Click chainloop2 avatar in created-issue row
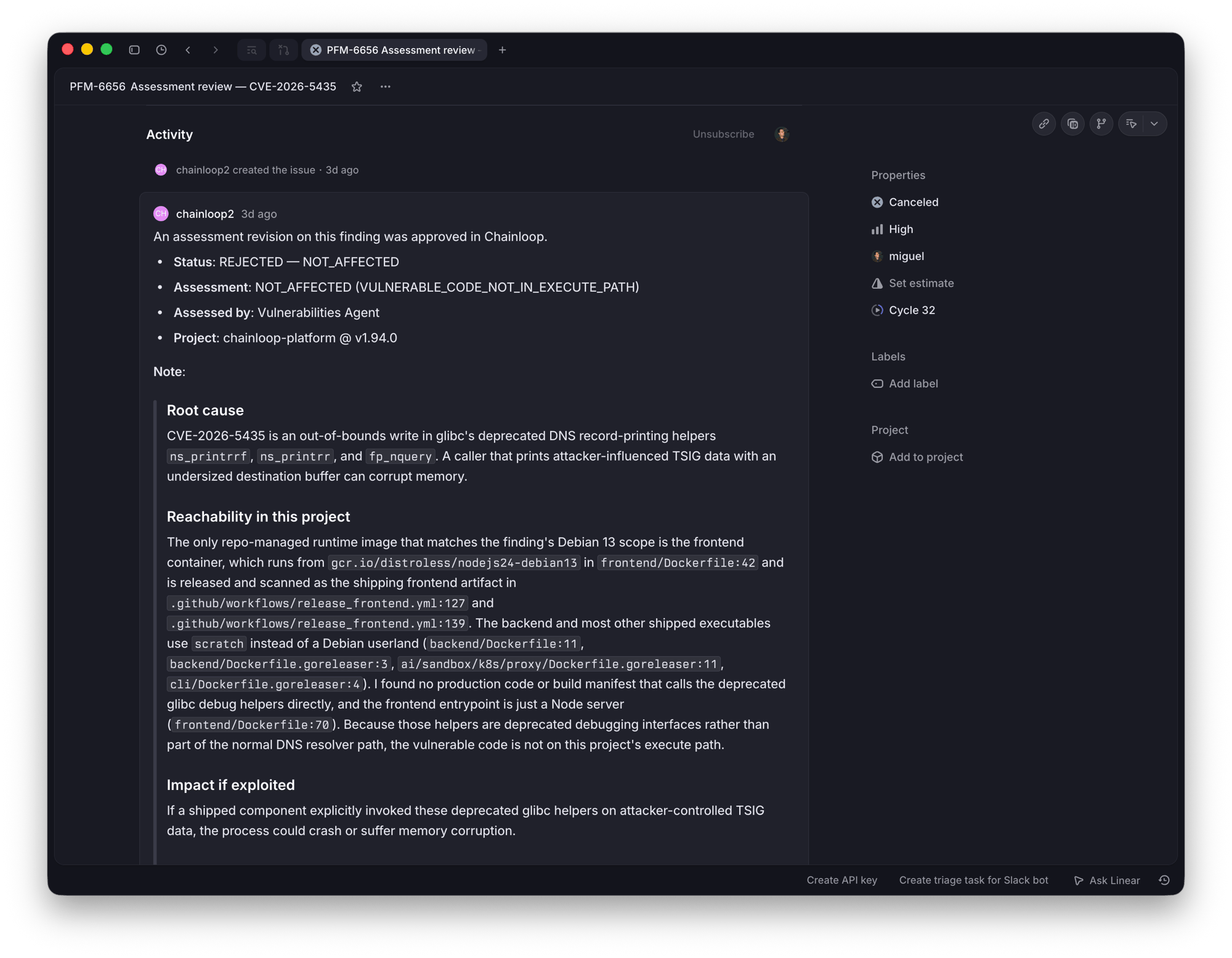This screenshot has height=958, width=1232. point(161,170)
